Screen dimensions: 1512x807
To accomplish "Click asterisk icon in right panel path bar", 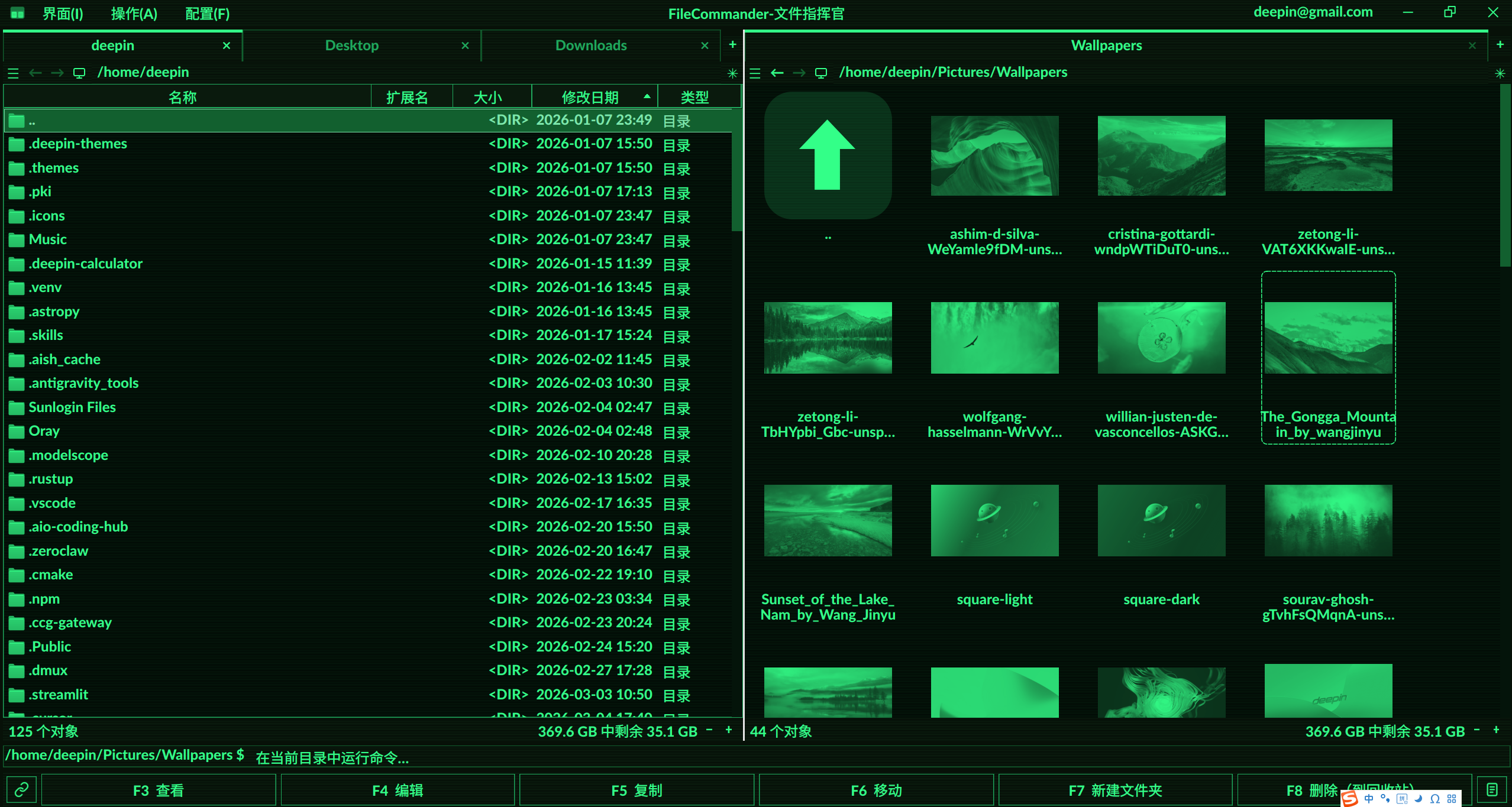I will coord(1500,73).
